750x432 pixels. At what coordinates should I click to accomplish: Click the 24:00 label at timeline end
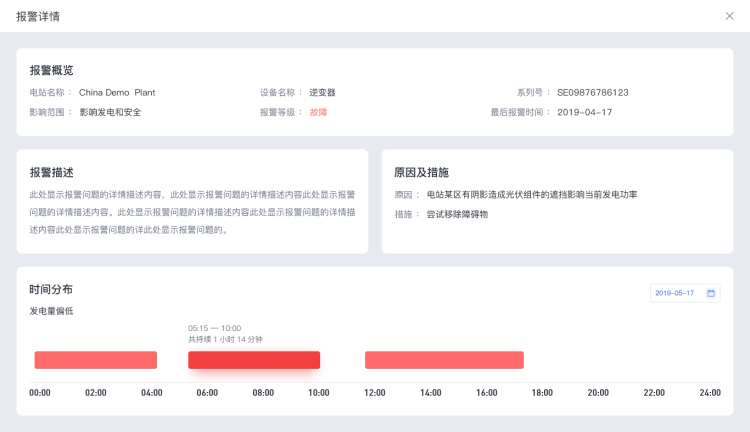pos(709,393)
